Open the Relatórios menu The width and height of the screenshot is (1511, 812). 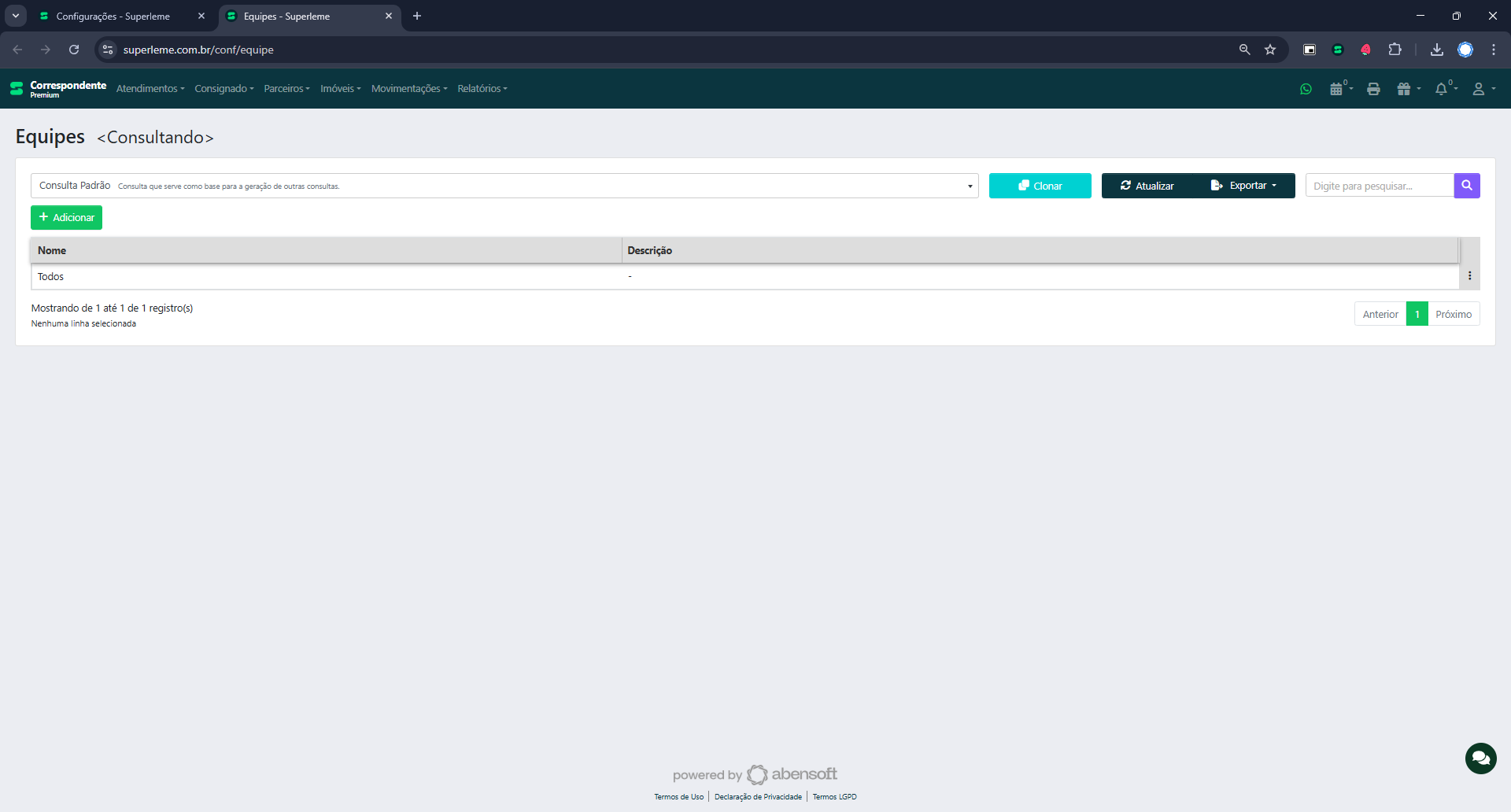point(482,89)
